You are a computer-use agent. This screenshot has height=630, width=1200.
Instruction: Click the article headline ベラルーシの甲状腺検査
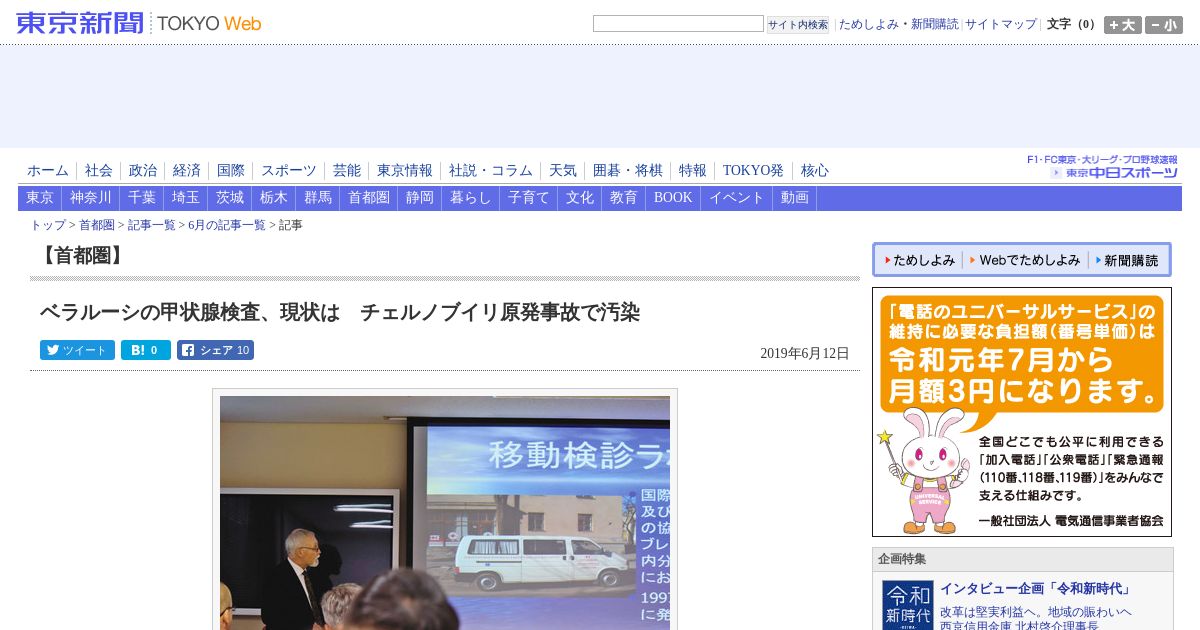[x=340, y=313]
